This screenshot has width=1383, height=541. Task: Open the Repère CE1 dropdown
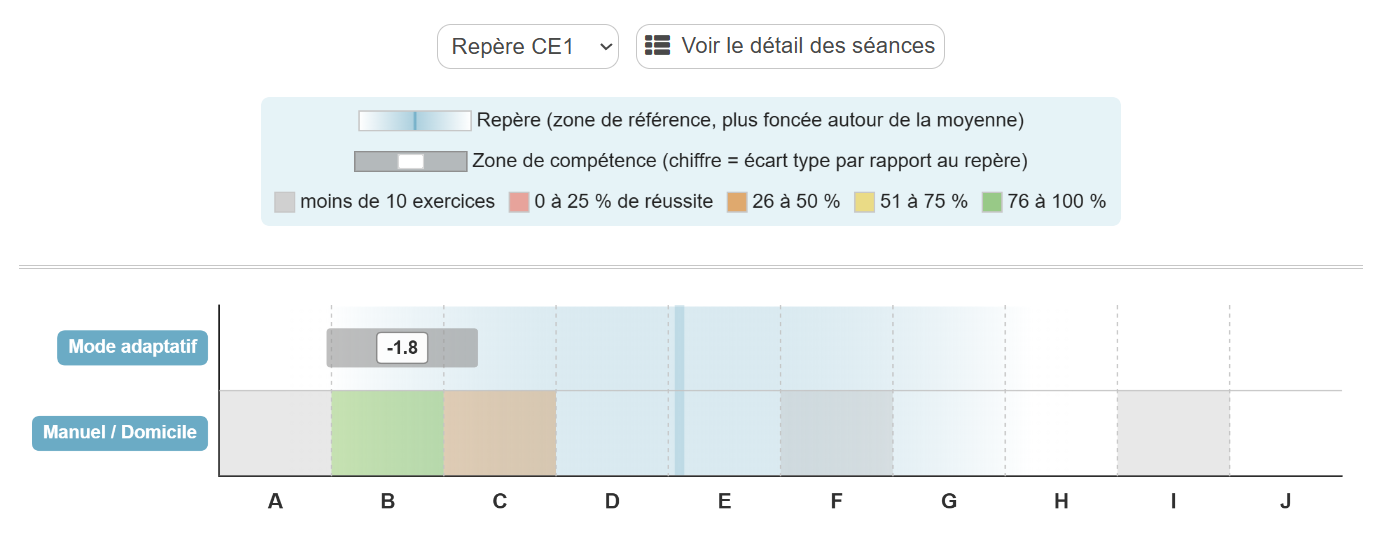point(528,46)
